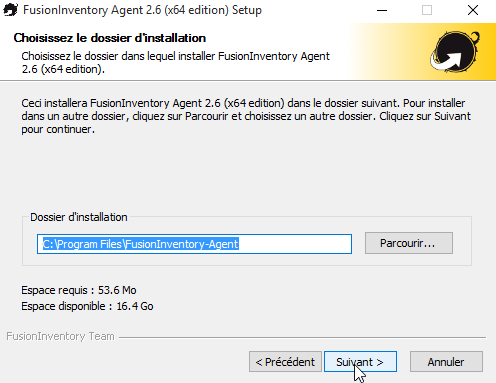Screen dimensions: 496x383
Task: Click the 'Dossier d'installation' group label
Action: pos(79,217)
